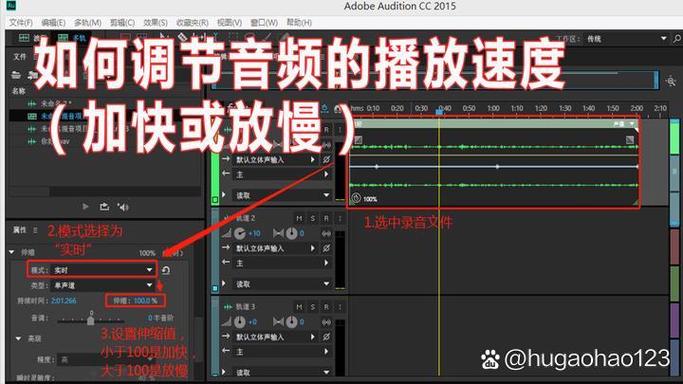683x384 pixels.
Task: Click sum to mono icon on 轨道 3
Action: pos(326,322)
